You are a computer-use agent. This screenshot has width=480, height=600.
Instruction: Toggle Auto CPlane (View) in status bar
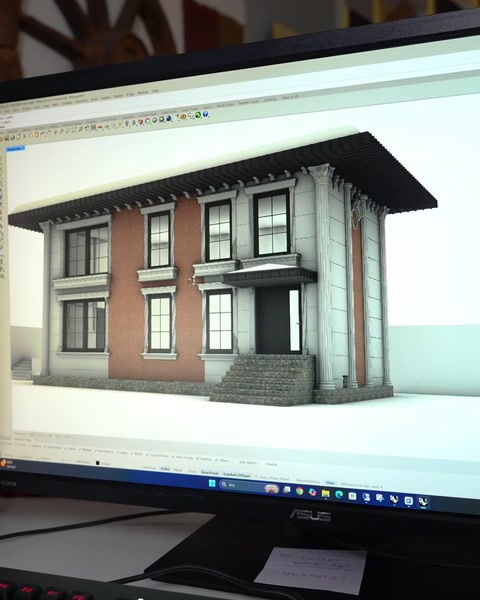274,478
